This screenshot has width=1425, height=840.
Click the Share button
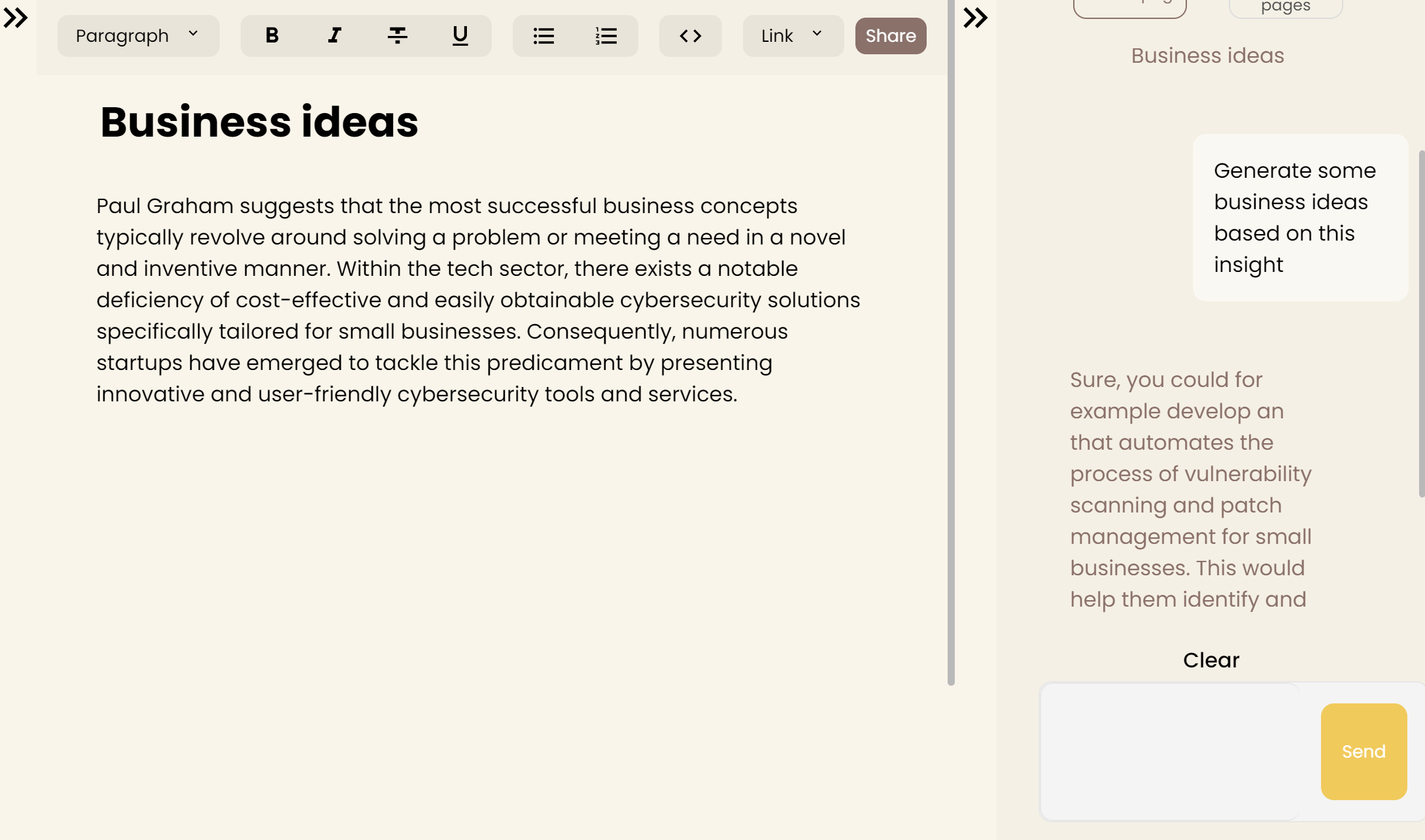[x=890, y=35]
